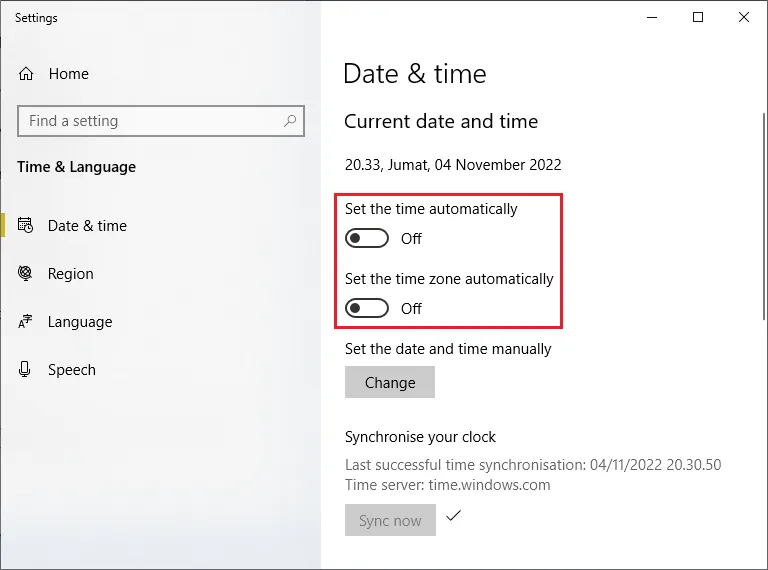This screenshot has width=768, height=570.
Task: Click the Date & time page heading
Action: pyautogui.click(x=415, y=74)
